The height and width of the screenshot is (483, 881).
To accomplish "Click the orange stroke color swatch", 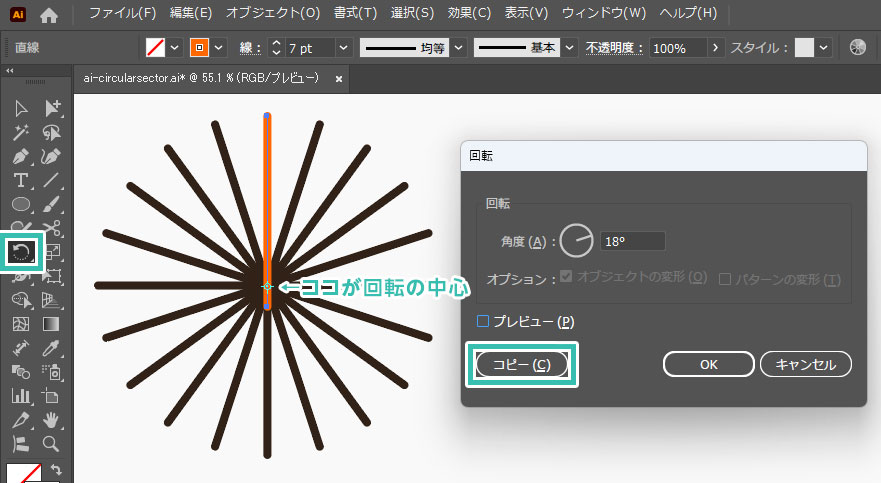I will pyautogui.click(x=199, y=48).
